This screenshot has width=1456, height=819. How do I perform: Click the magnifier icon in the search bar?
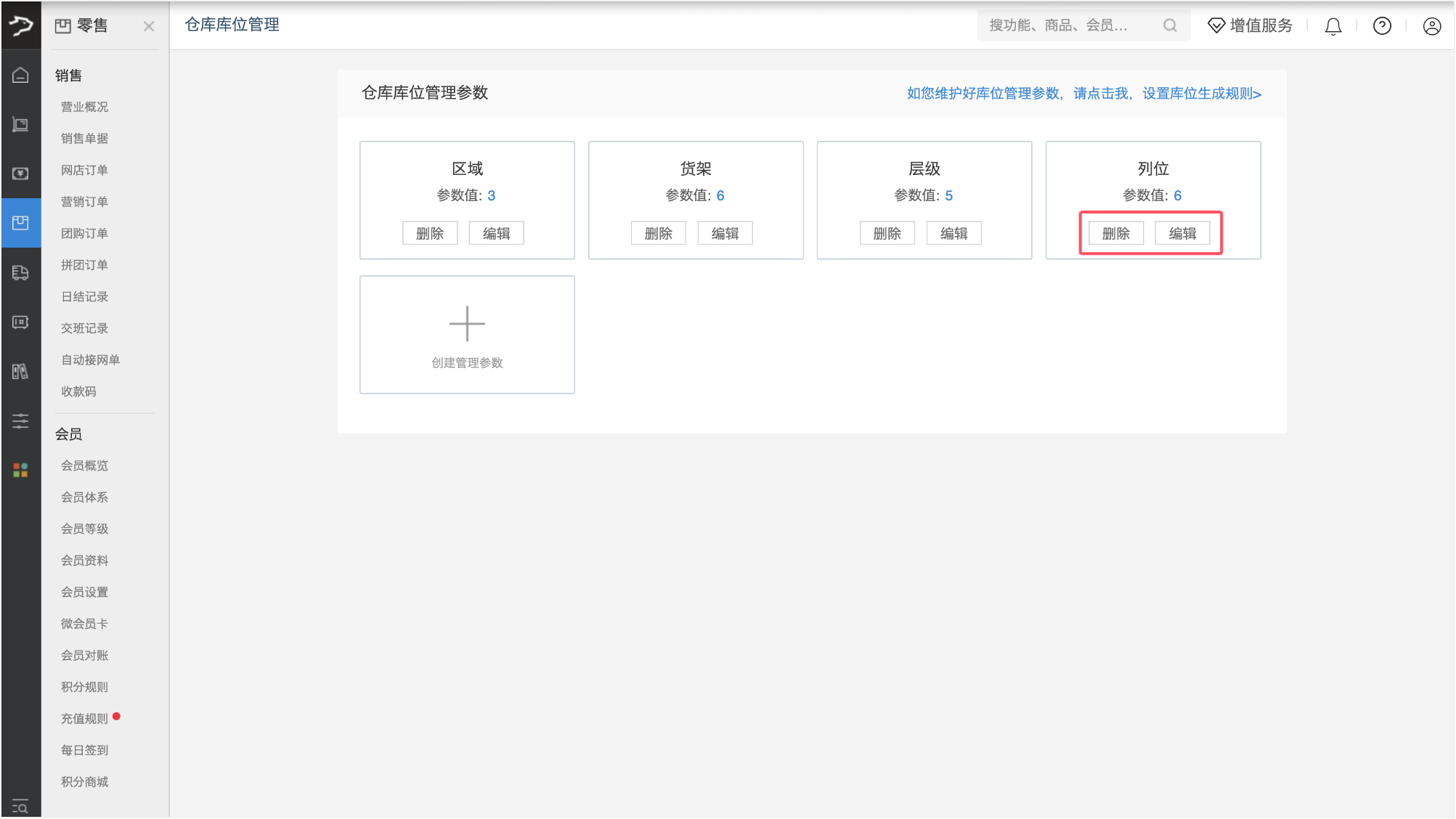(1170, 25)
